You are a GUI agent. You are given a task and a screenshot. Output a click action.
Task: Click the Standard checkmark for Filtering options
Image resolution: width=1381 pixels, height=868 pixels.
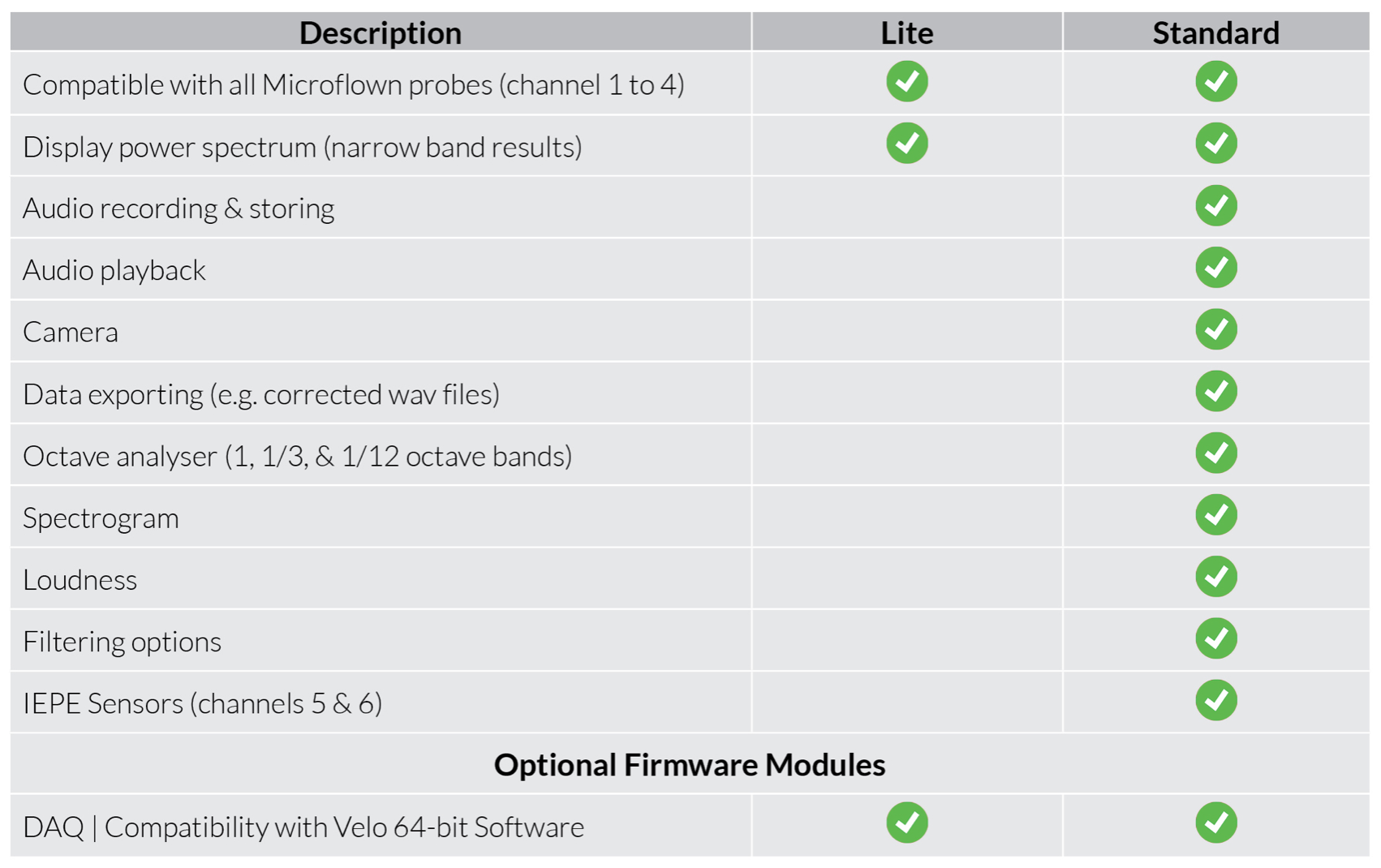1215,638
